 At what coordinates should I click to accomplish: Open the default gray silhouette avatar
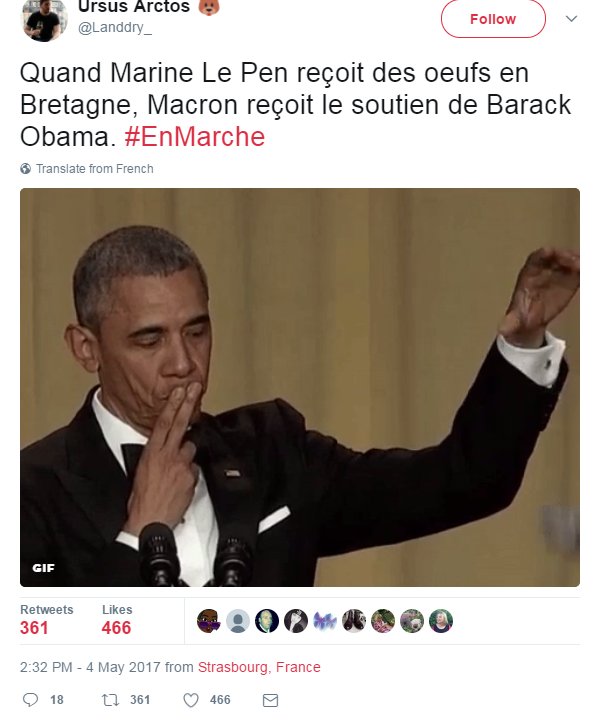pyautogui.click(x=238, y=621)
